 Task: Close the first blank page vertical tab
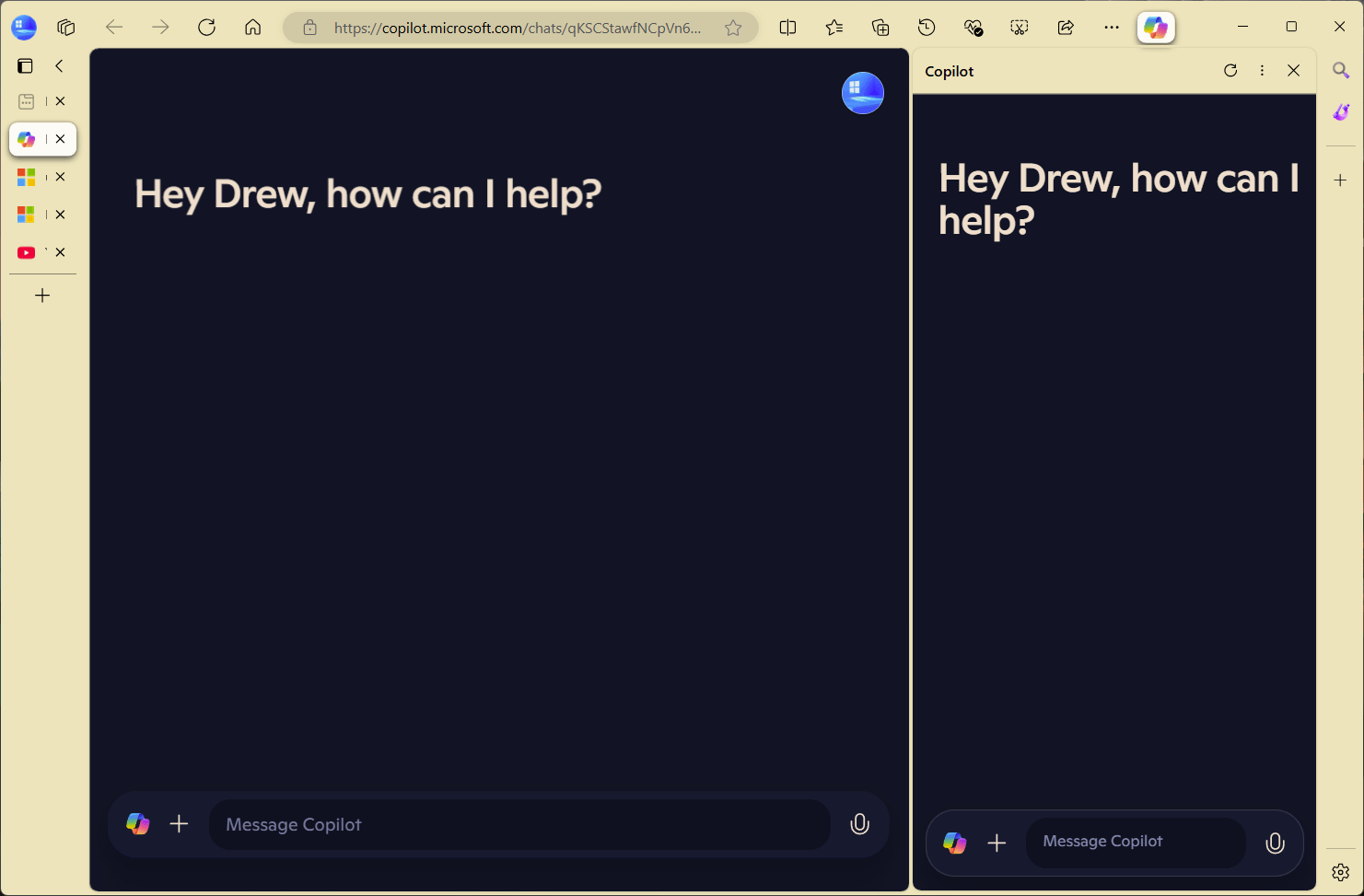pyautogui.click(x=60, y=101)
